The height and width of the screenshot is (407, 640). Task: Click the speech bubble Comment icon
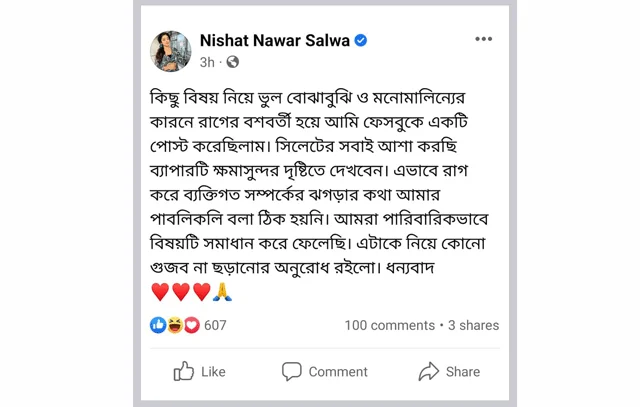(292, 372)
